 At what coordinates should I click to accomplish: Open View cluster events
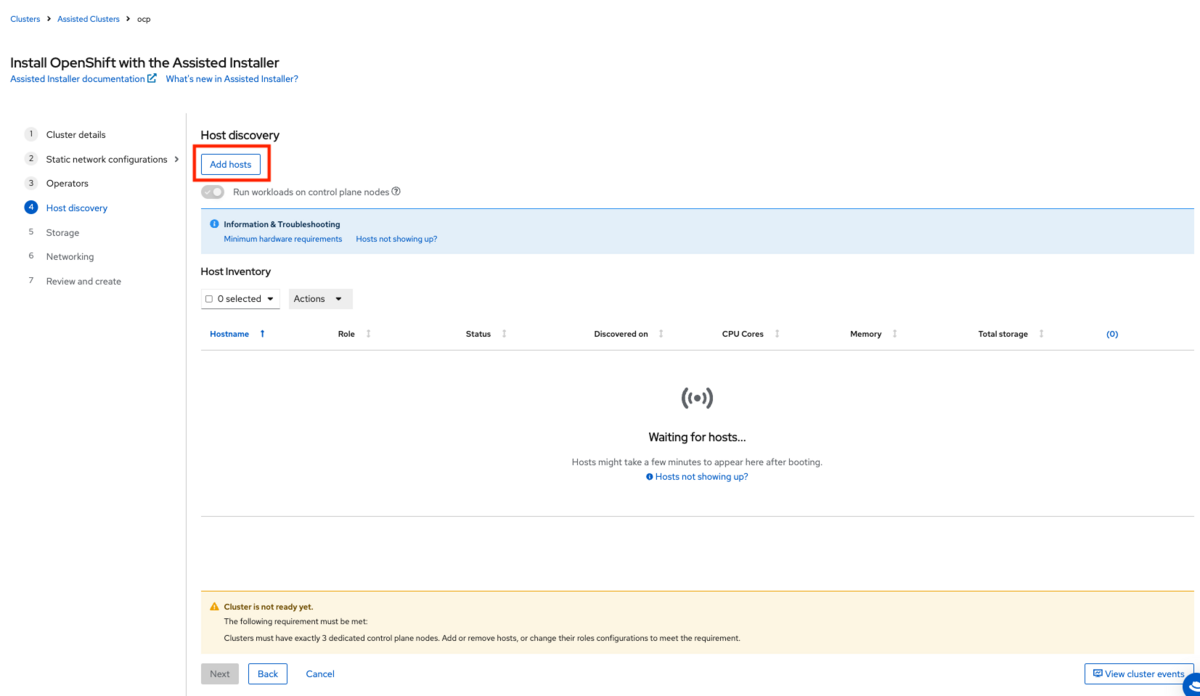point(1139,674)
